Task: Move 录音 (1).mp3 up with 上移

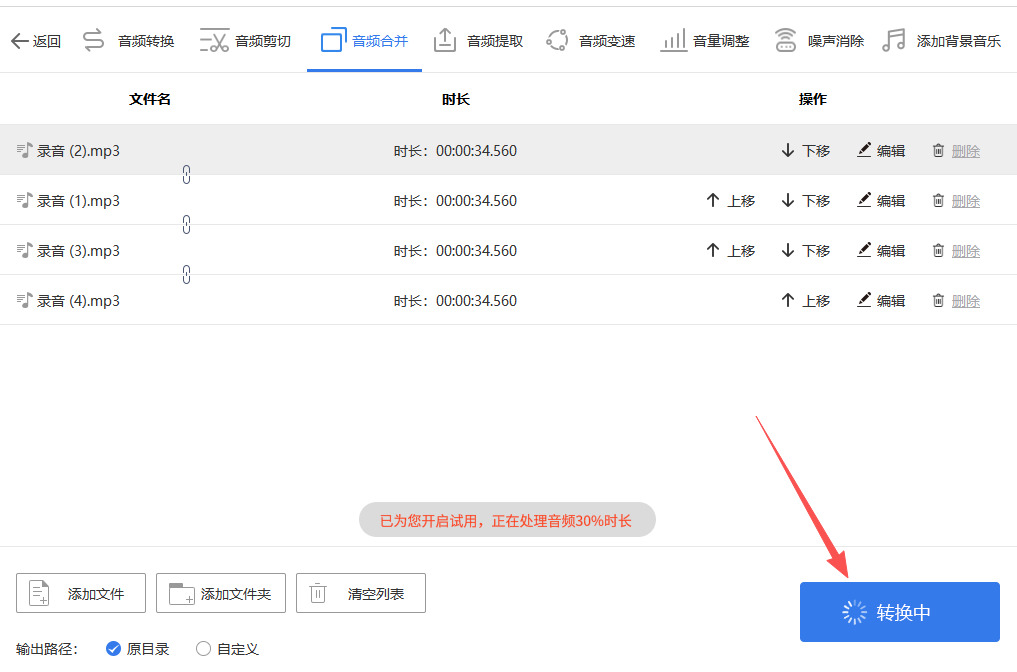Action: (x=730, y=200)
